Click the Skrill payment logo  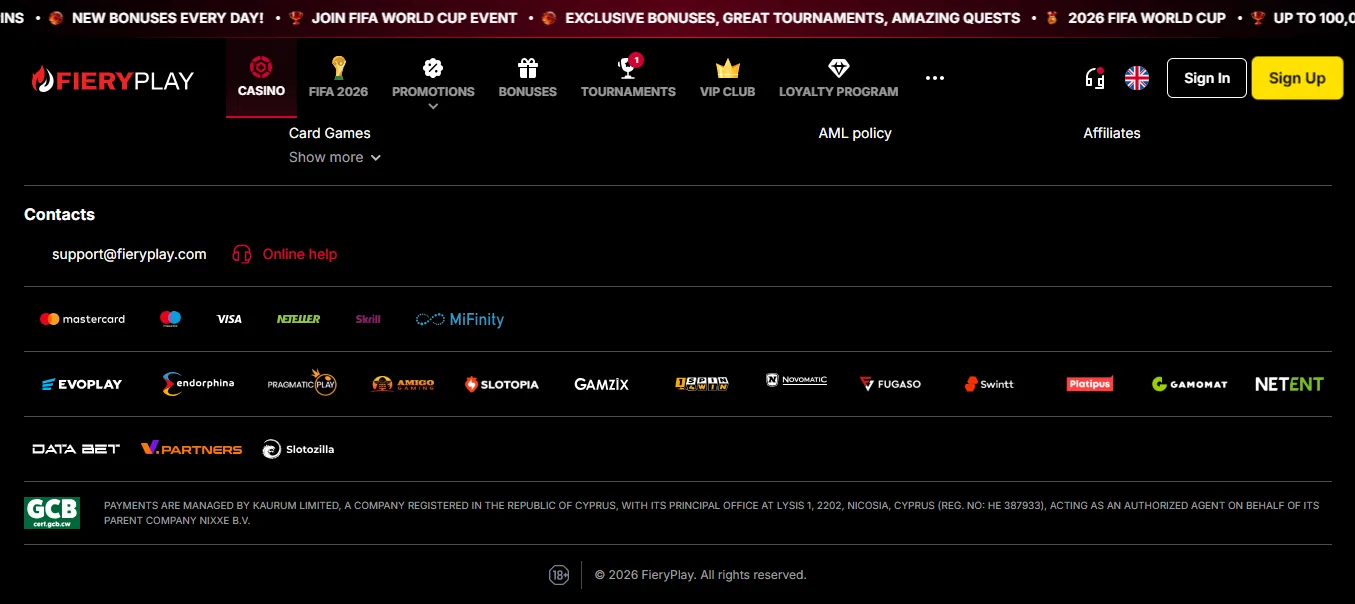tap(368, 319)
